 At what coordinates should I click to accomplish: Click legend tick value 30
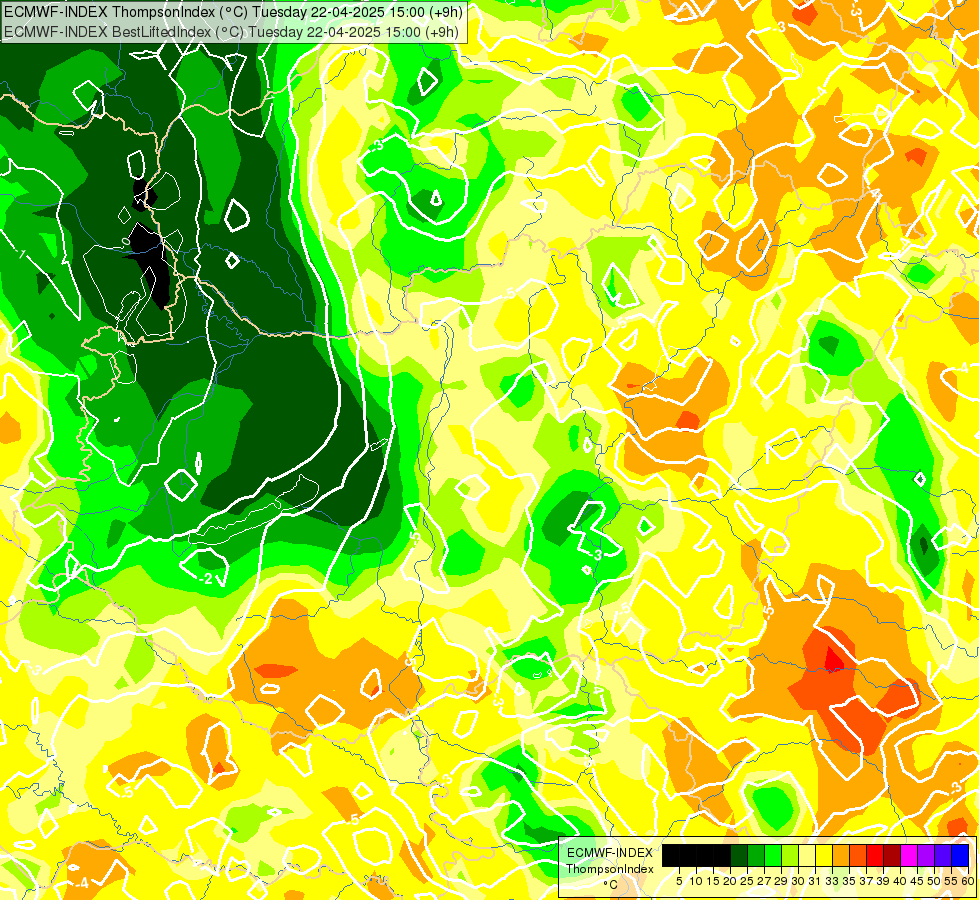pos(798,881)
